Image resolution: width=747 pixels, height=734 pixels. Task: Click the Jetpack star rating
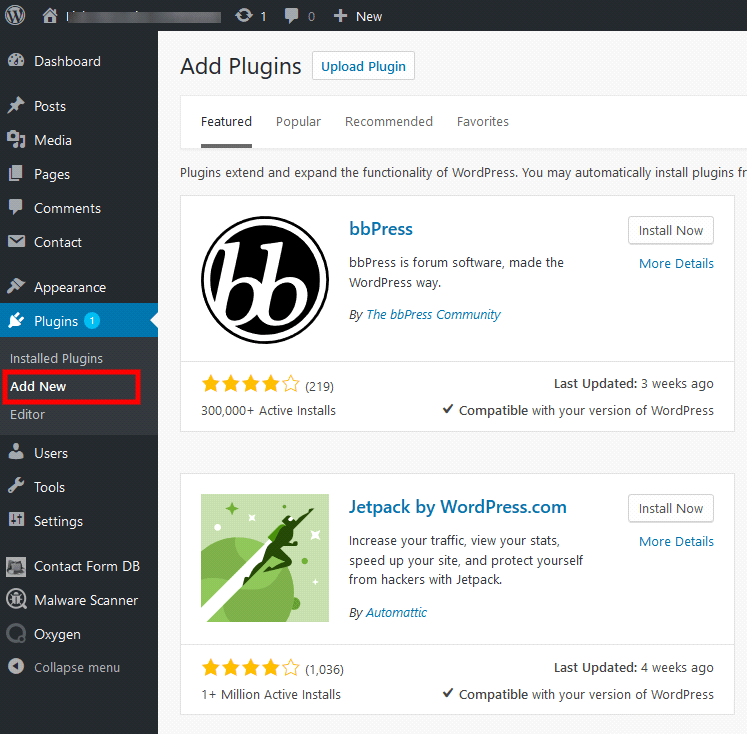pyautogui.click(x=250, y=668)
